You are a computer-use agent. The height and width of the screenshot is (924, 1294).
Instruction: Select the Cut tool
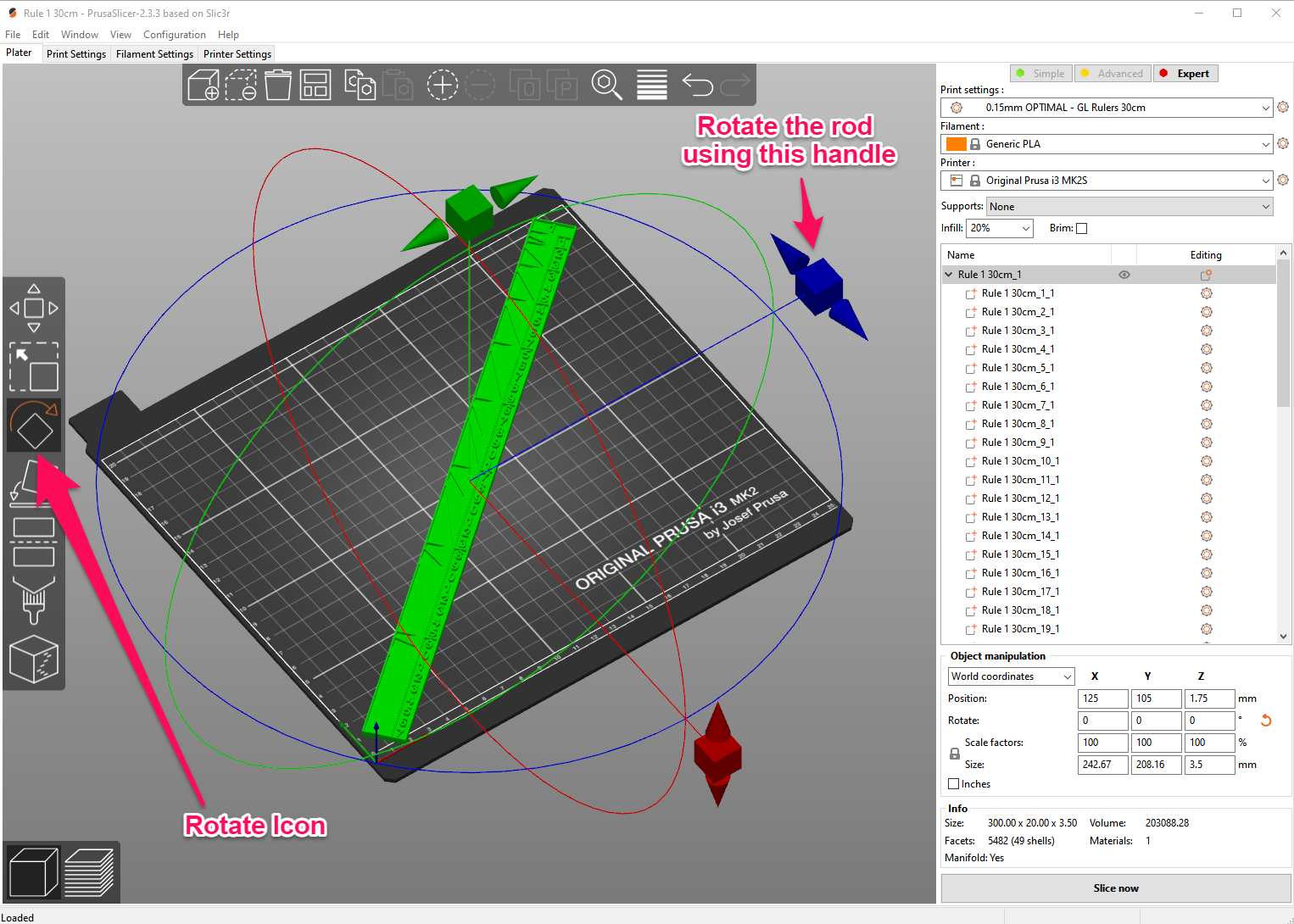34,542
